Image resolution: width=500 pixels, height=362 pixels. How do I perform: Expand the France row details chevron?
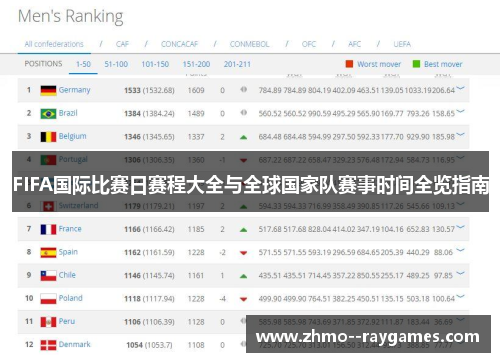pyautogui.click(x=460, y=227)
